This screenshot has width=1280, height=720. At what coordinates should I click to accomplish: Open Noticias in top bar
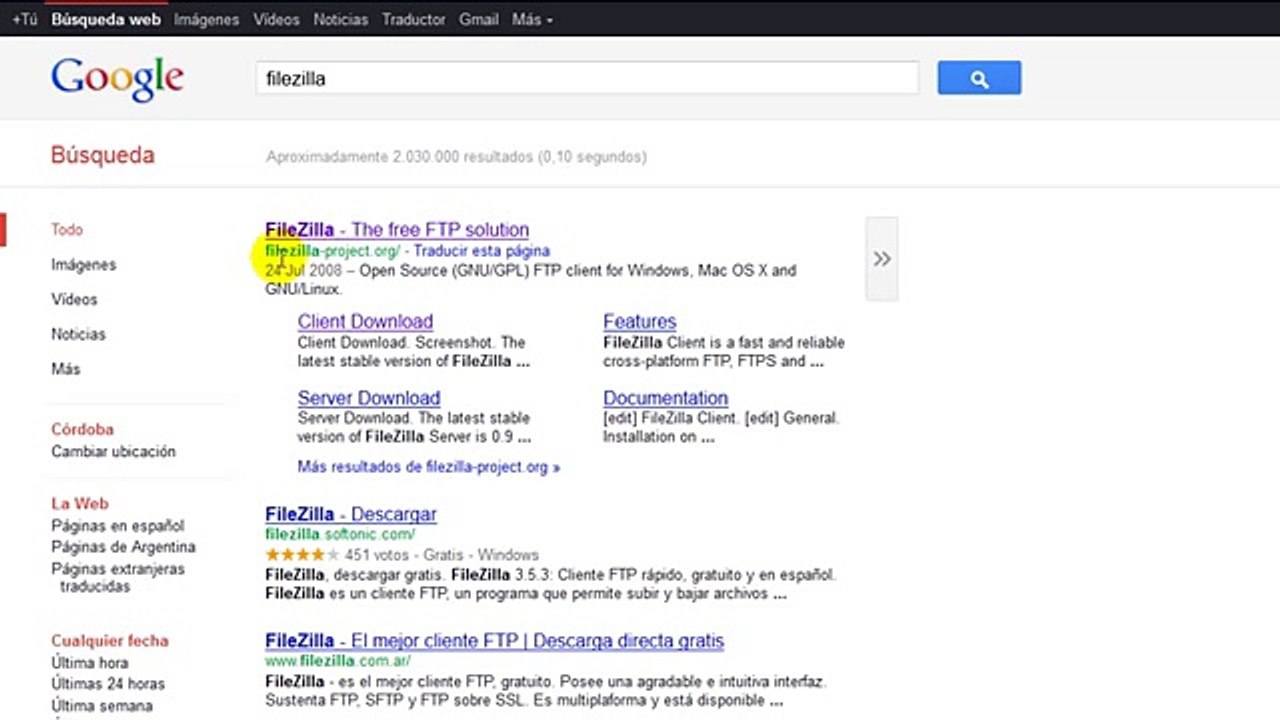[341, 19]
